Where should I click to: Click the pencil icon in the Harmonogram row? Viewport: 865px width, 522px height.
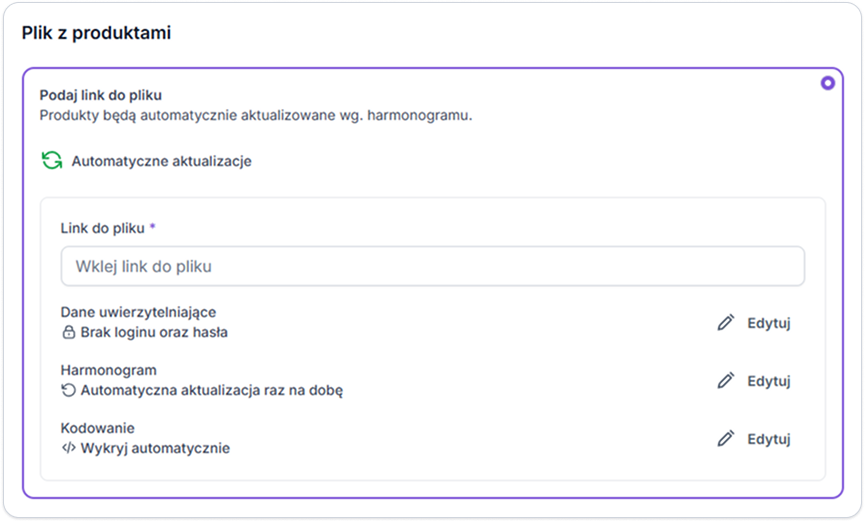(x=726, y=380)
